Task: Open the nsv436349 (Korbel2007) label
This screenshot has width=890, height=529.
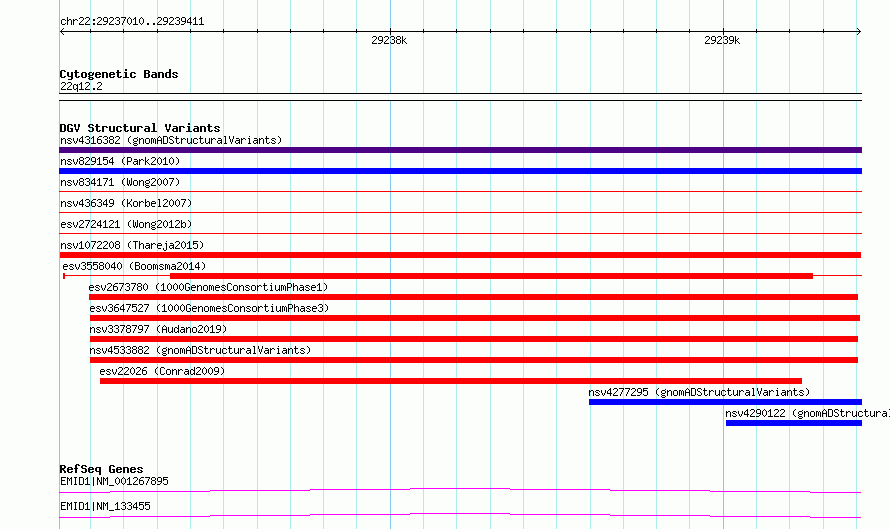Action: click(x=126, y=203)
